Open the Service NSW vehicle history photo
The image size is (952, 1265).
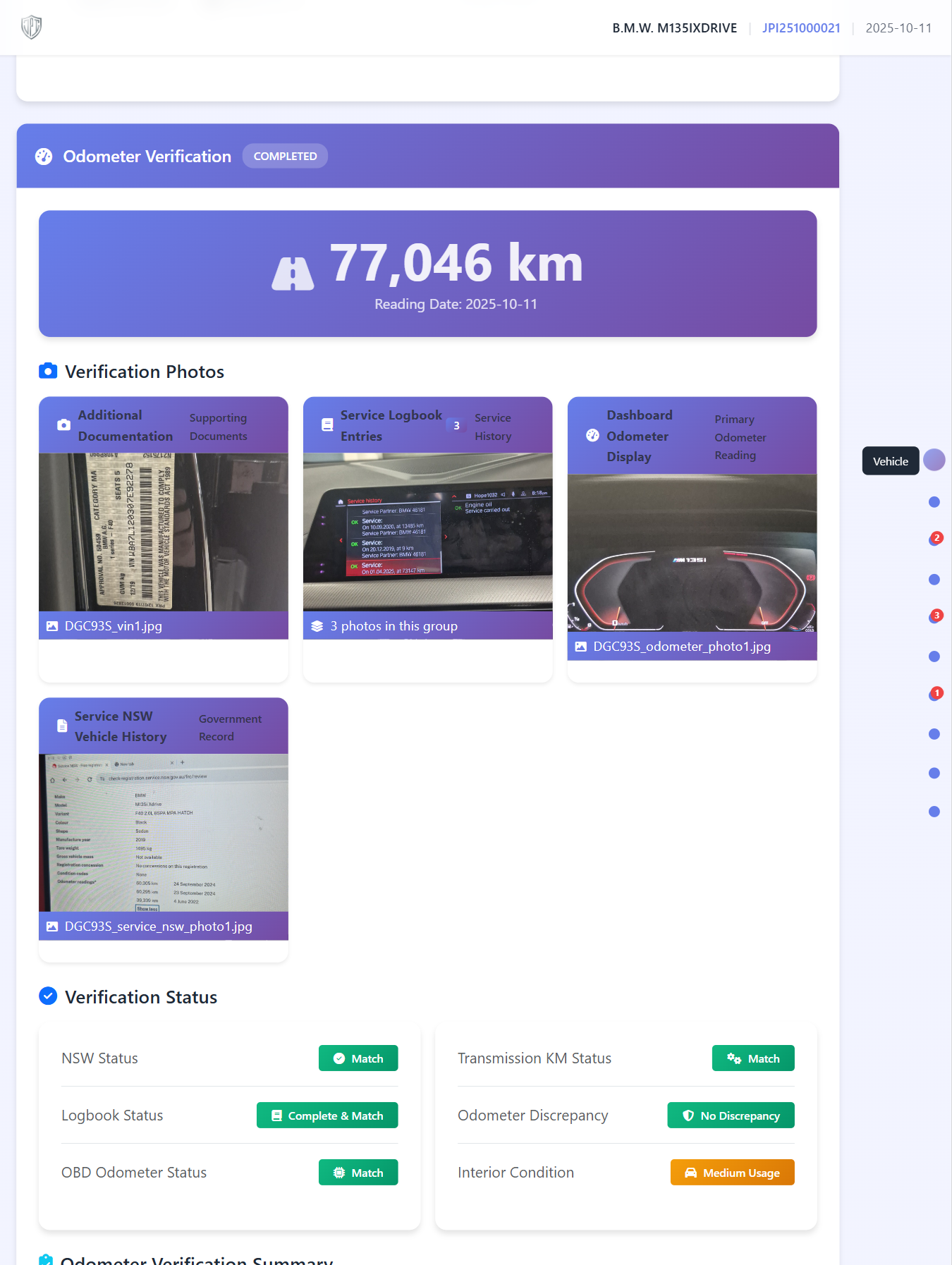[x=163, y=833]
